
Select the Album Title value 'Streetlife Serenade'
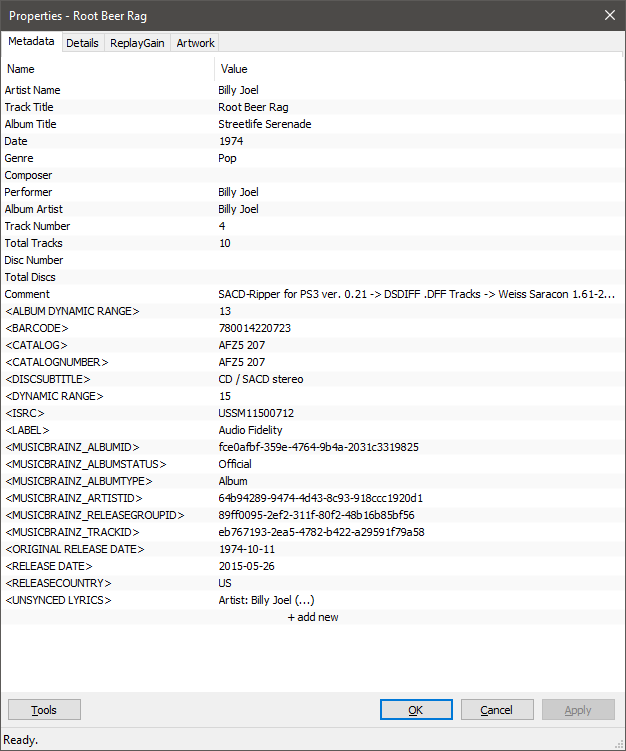point(265,124)
